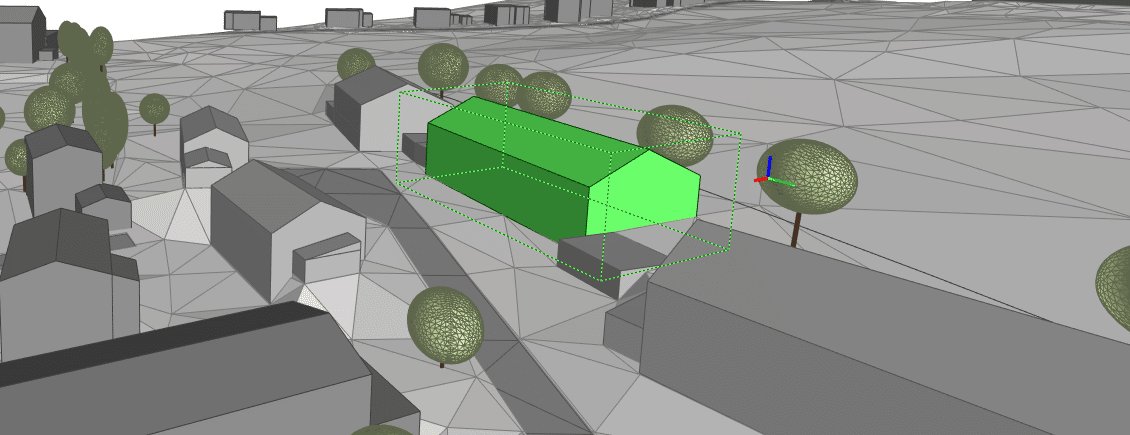Image resolution: width=1130 pixels, height=435 pixels.
Task: Select the small grey block behind green building
Action: [414, 148]
